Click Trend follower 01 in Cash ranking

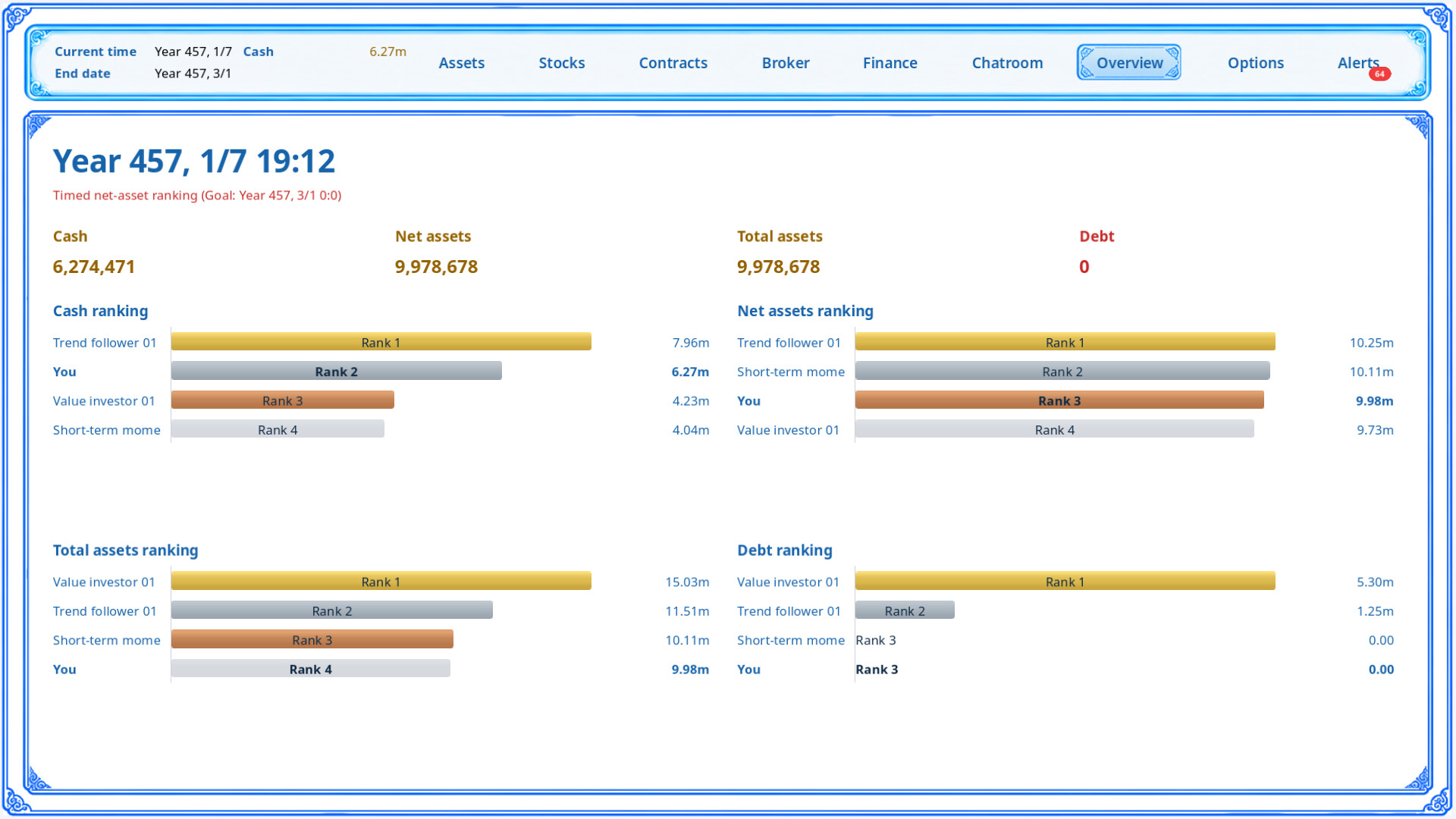(x=105, y=343)
